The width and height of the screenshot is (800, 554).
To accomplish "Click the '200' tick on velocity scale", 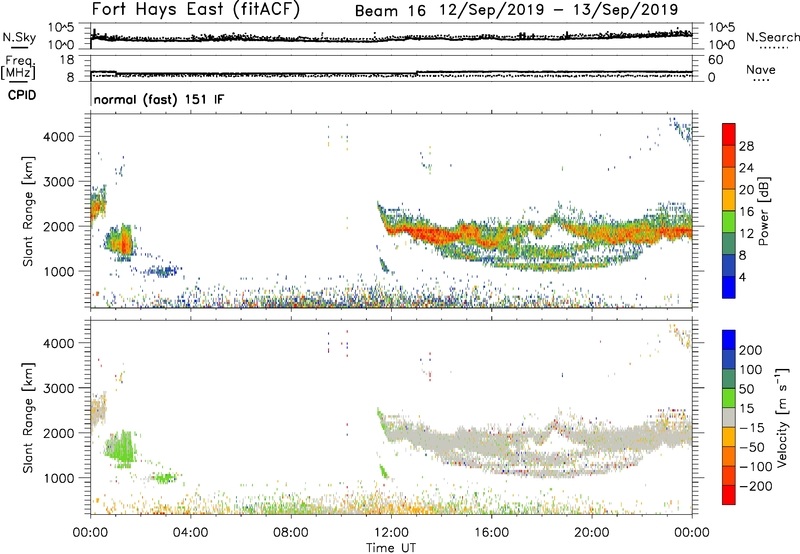I will click(x=750, y=350).
